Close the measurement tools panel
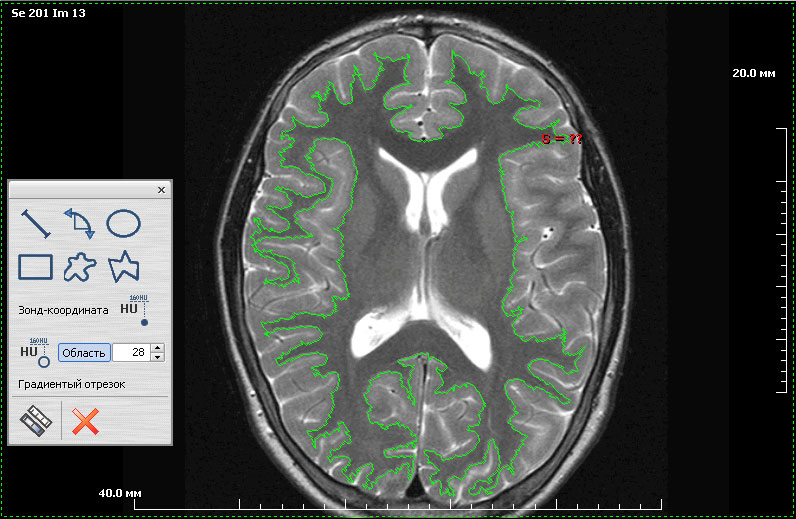Viewport: 796px width, 519px height. pos(161,189)
